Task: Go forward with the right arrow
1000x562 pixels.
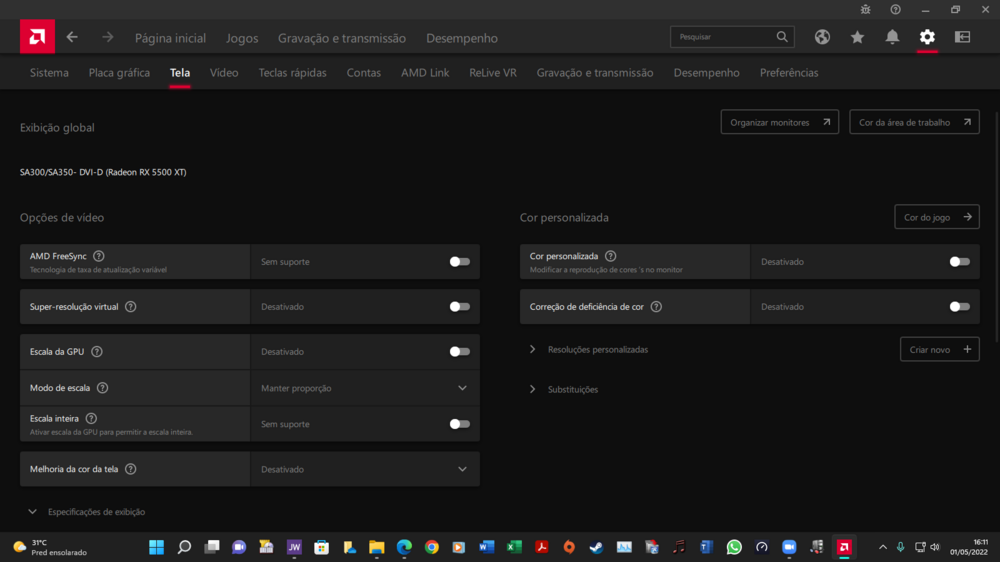Action: tap(108, 37)
